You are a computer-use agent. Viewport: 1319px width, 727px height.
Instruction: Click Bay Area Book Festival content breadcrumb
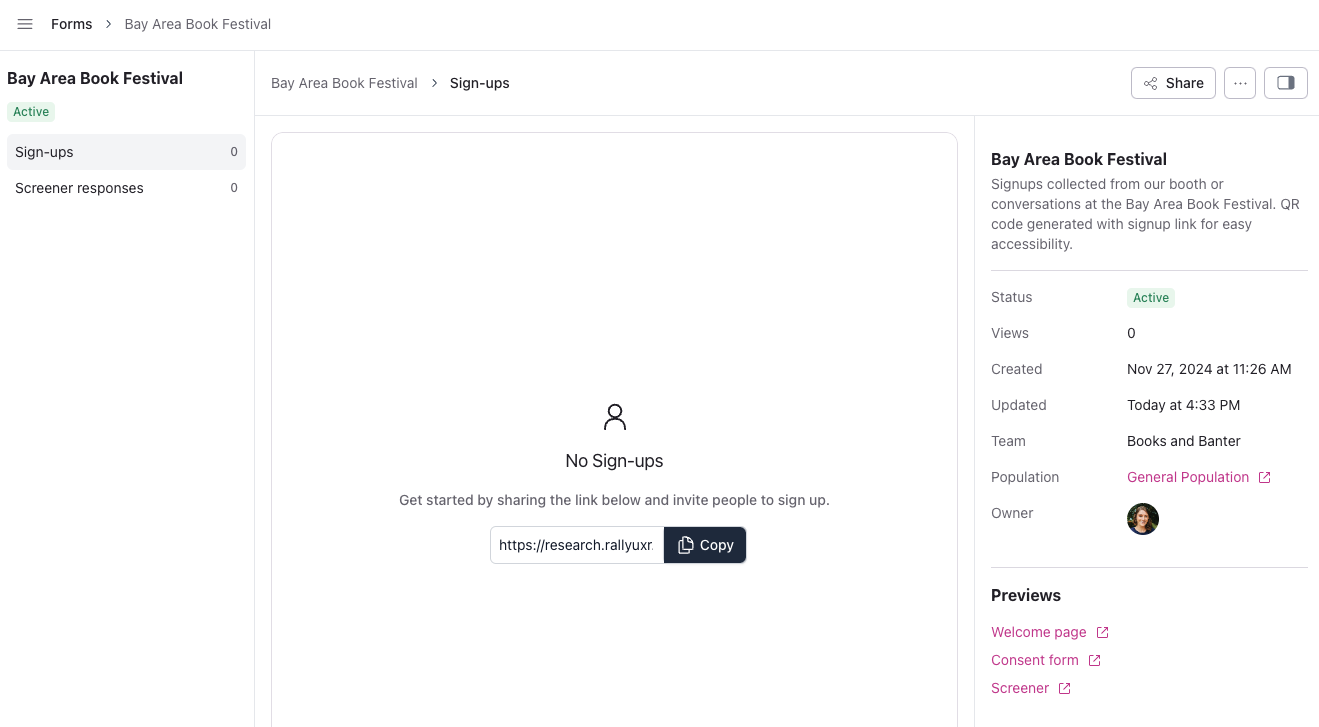tap(344, 83)
